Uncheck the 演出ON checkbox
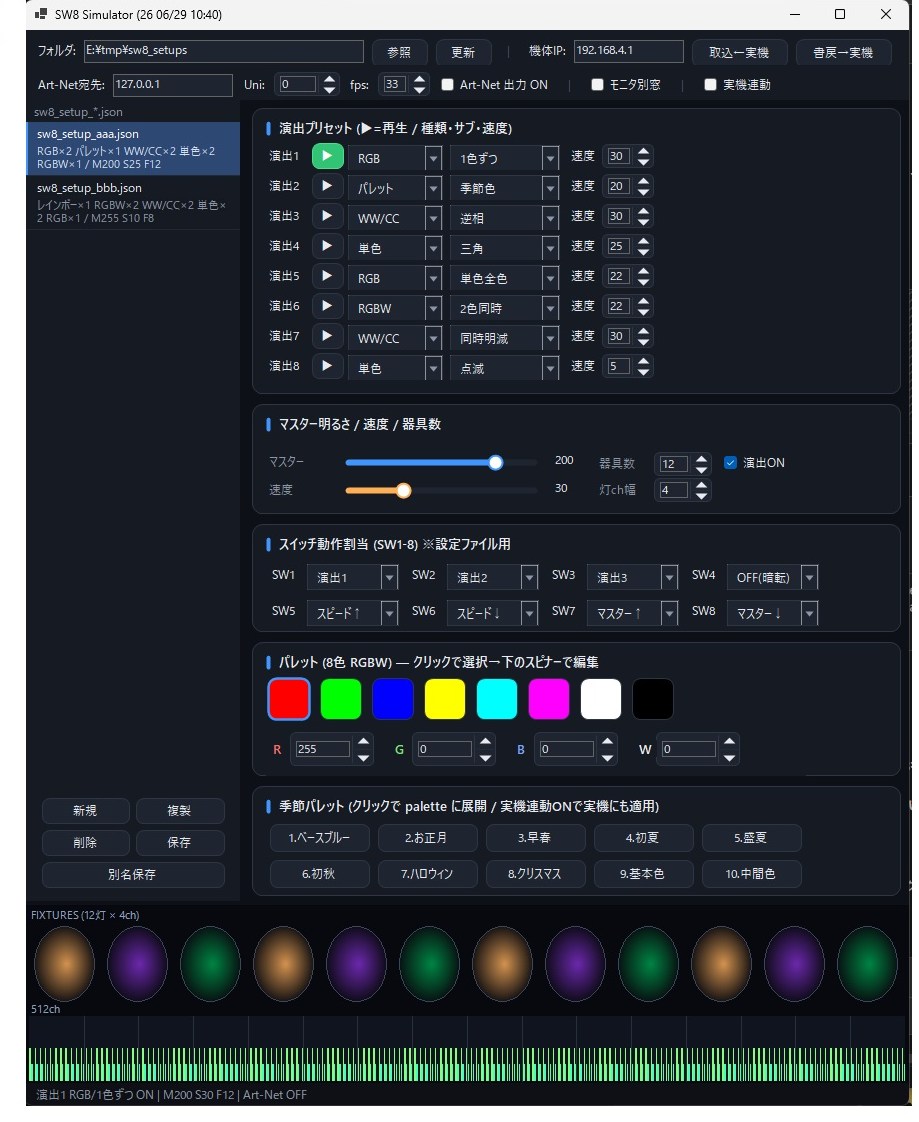Viewport: 919px width, 1122px height. click(x=730, y=463)
